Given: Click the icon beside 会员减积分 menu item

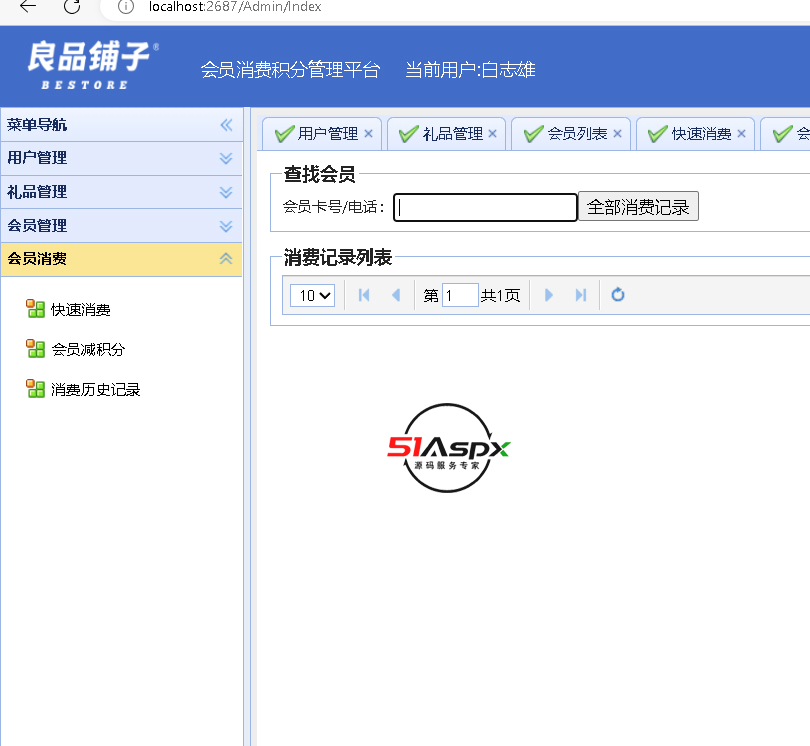Looking at the screenshot, I should [35, 349].
